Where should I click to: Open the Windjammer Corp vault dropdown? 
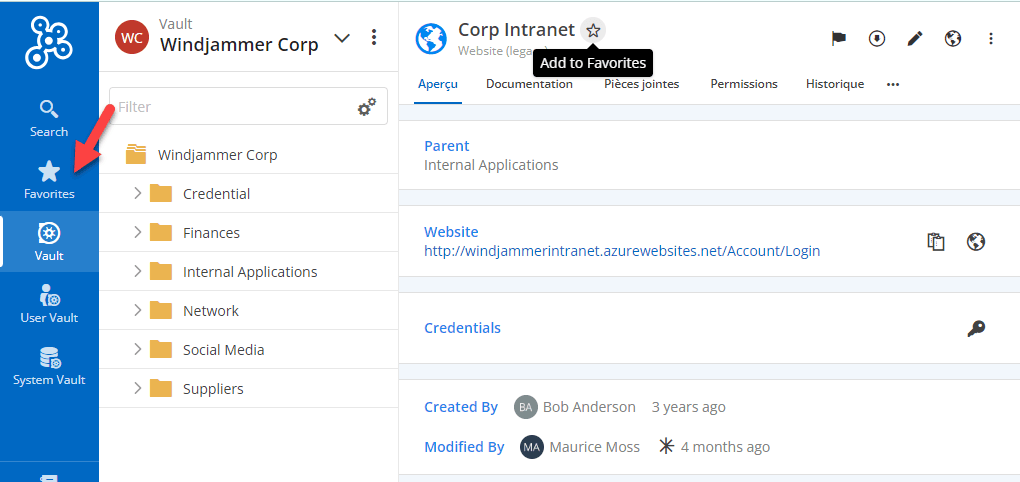(x=342, y=38)
